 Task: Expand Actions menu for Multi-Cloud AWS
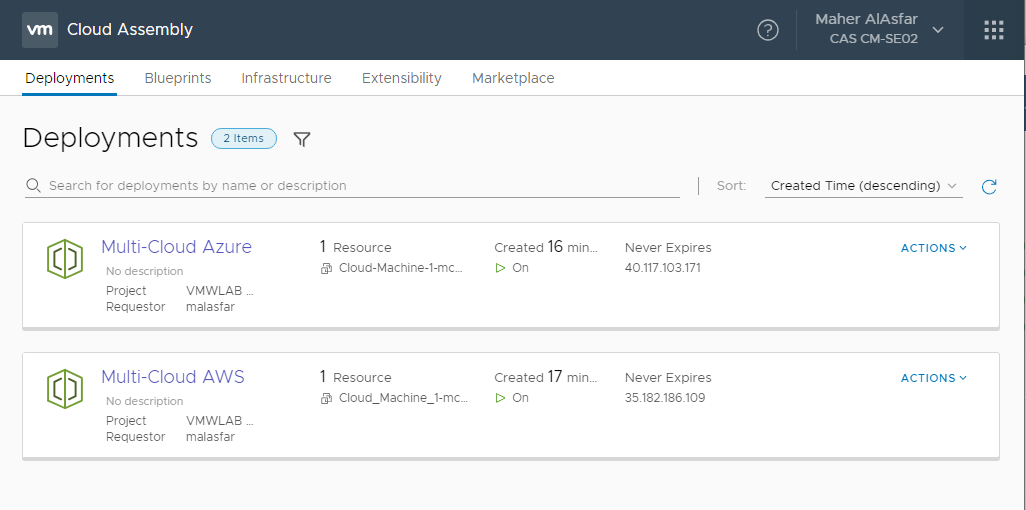[934, 378]
